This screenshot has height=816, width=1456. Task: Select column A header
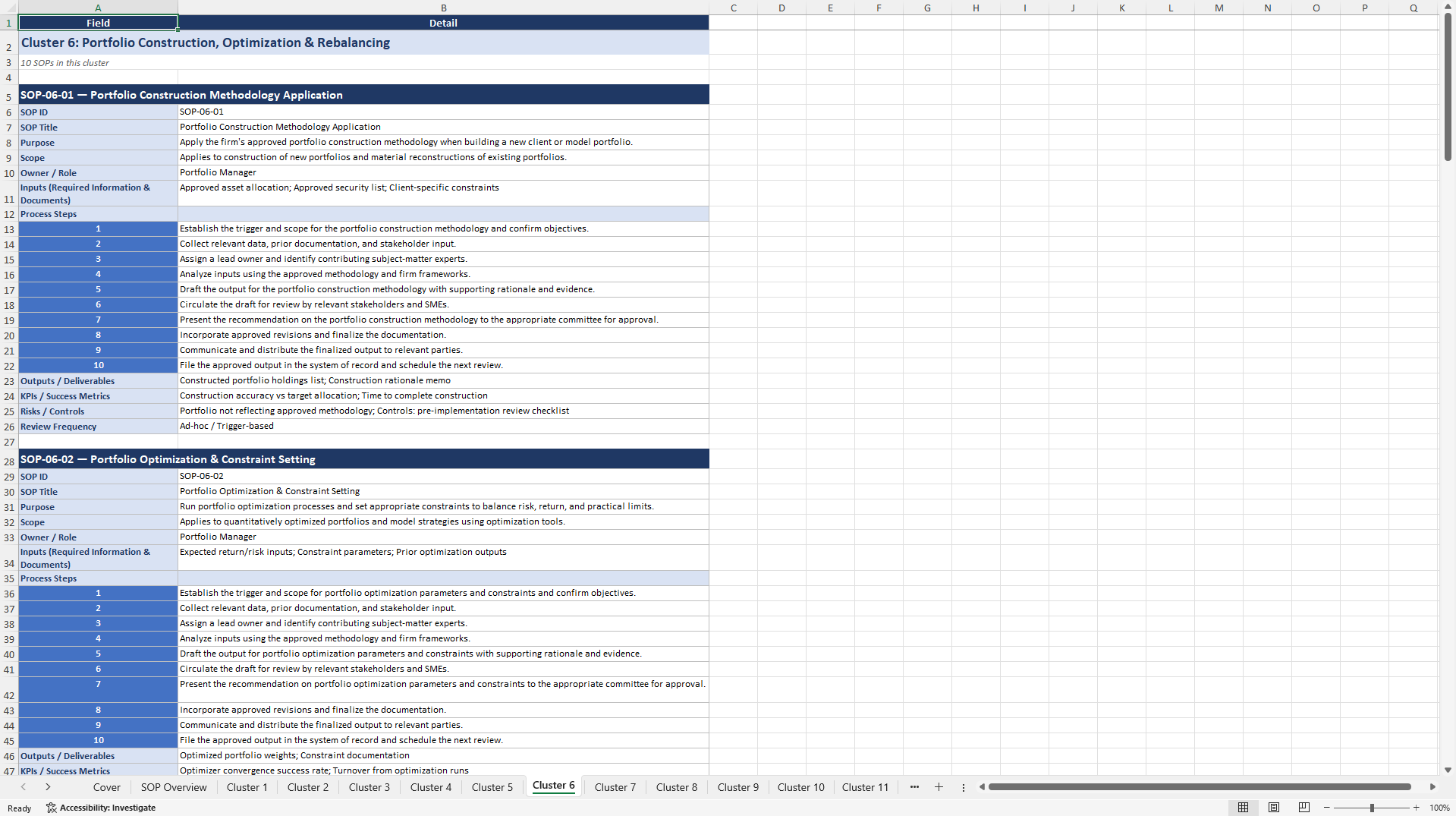(98, 8)
